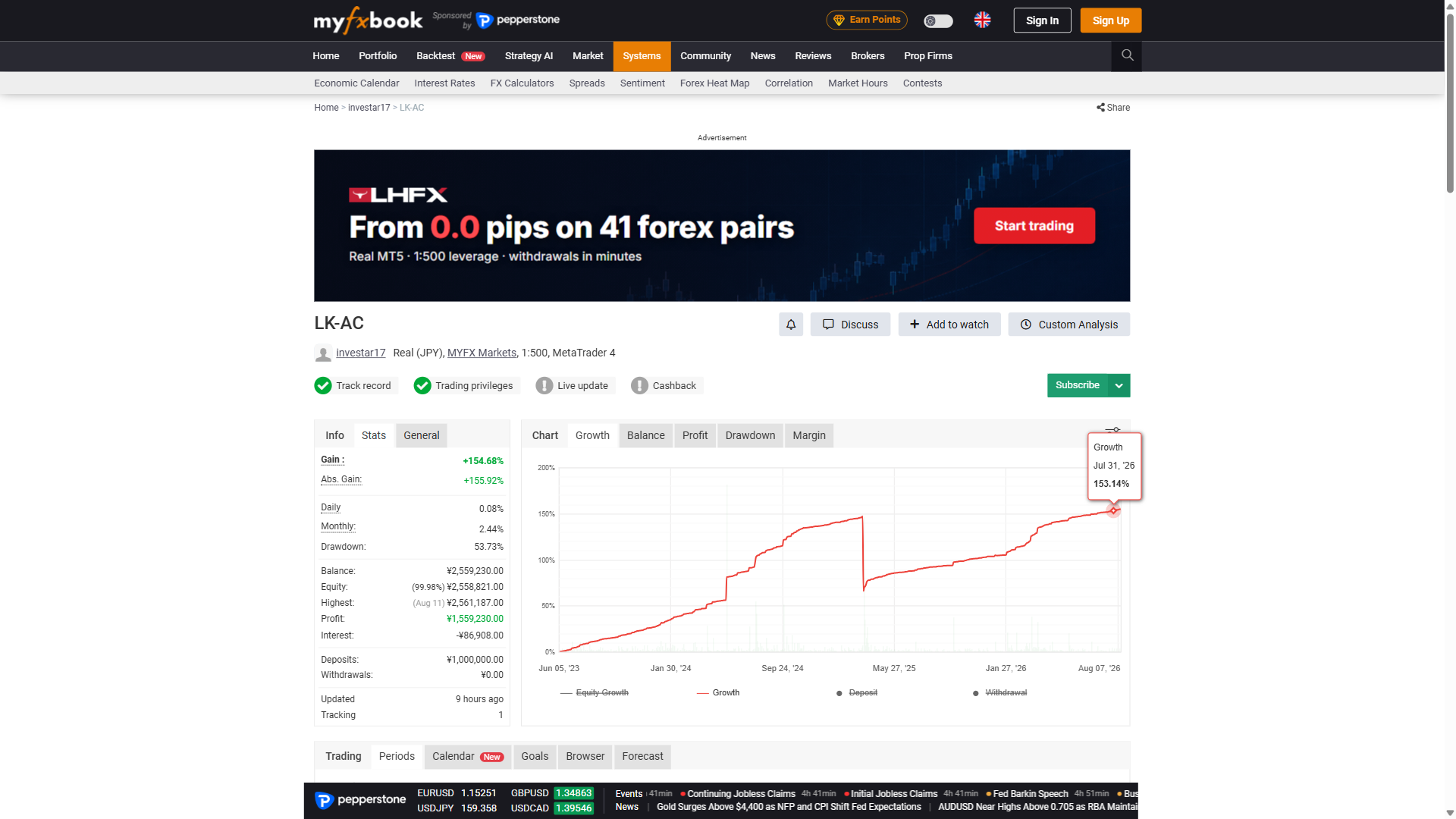Open the Browser trading tab

tap(585, 757)
